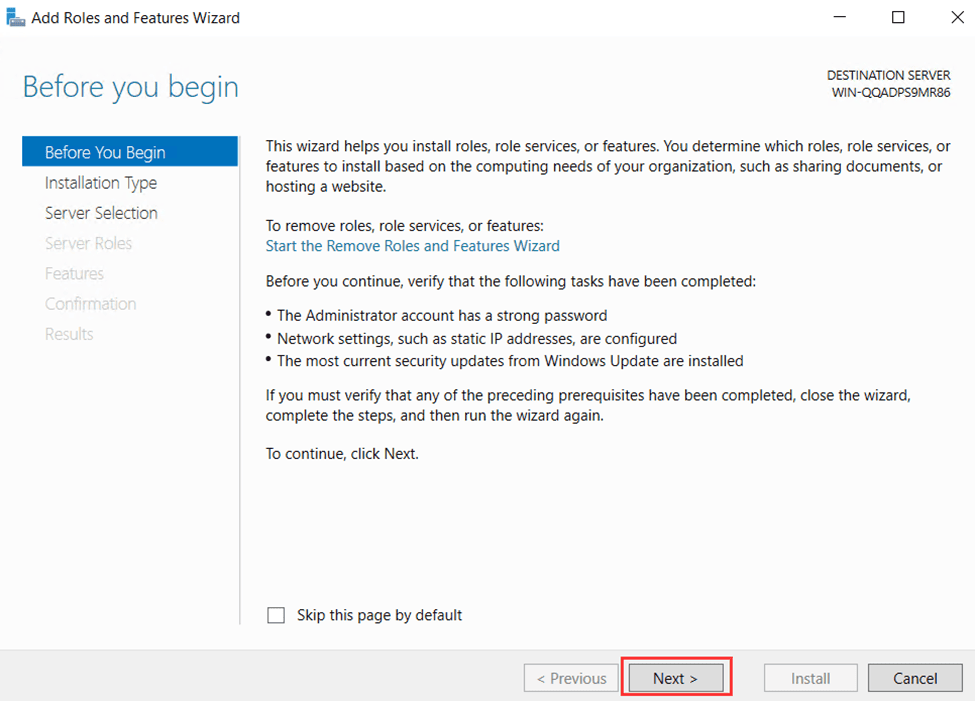975x701 pixels.
Task: Click Next to continue the wizard
Action: point(677,678)
